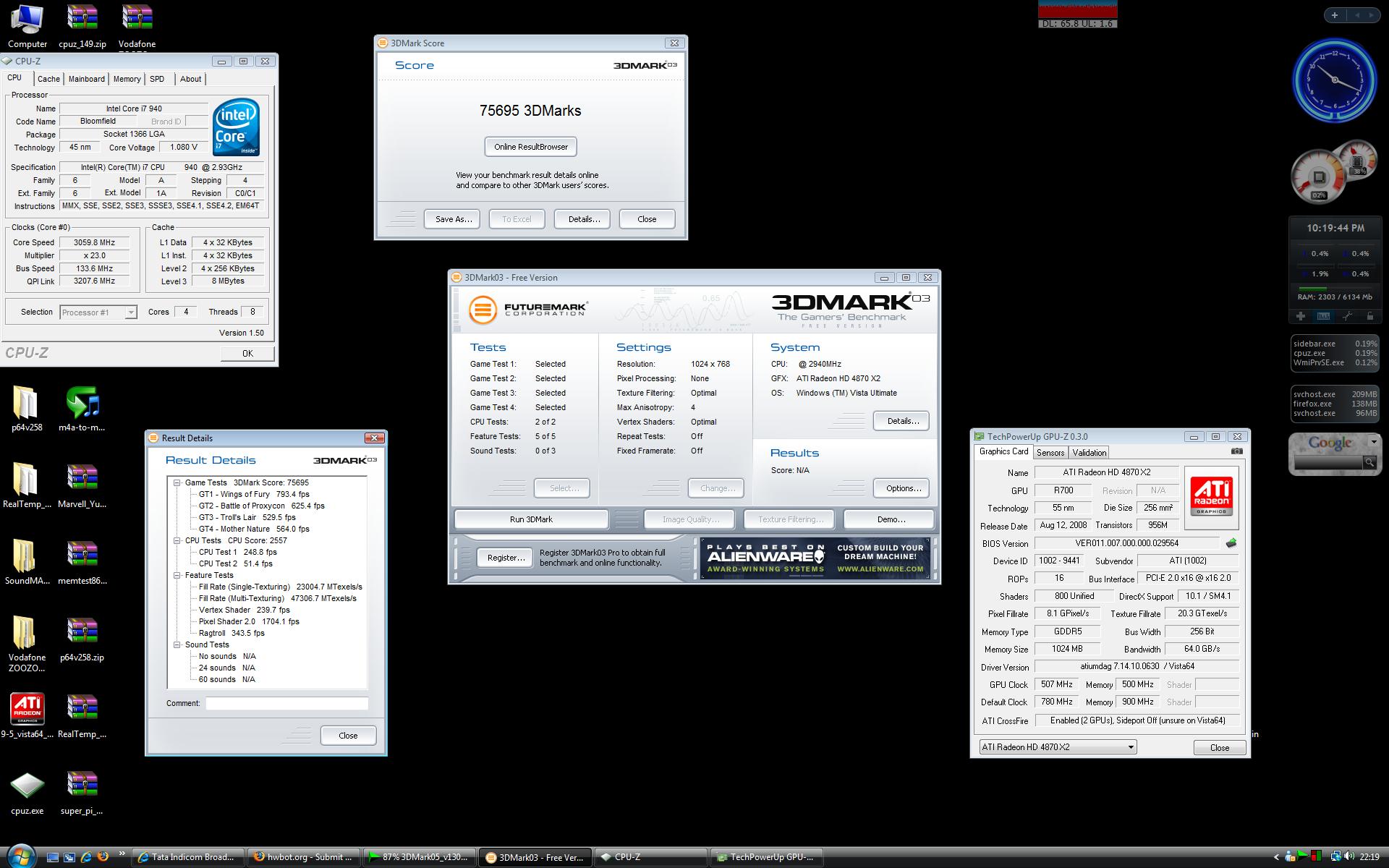Open the Computer desktop icon
Screen dimensions: 1389x868
pyautogui.click(x=27, y=26)
